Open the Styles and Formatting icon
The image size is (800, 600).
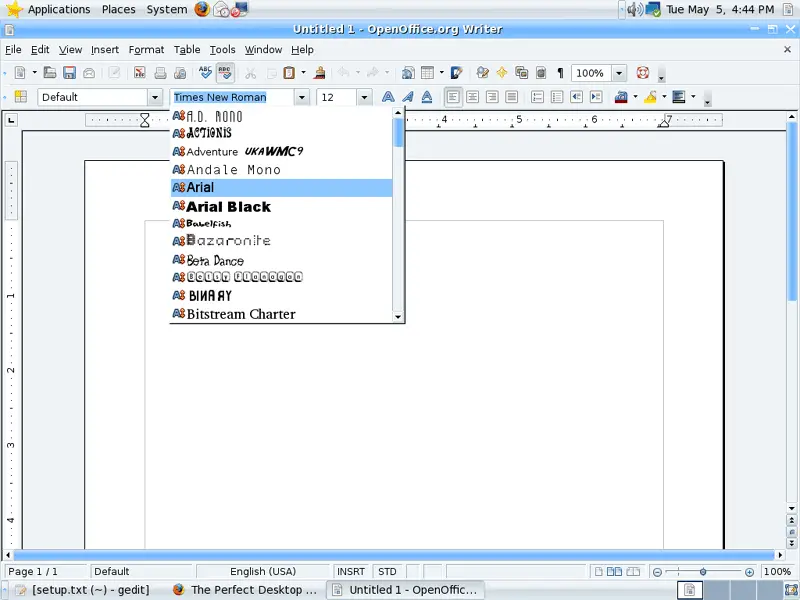pyautogui.click(x=20, y=97)
